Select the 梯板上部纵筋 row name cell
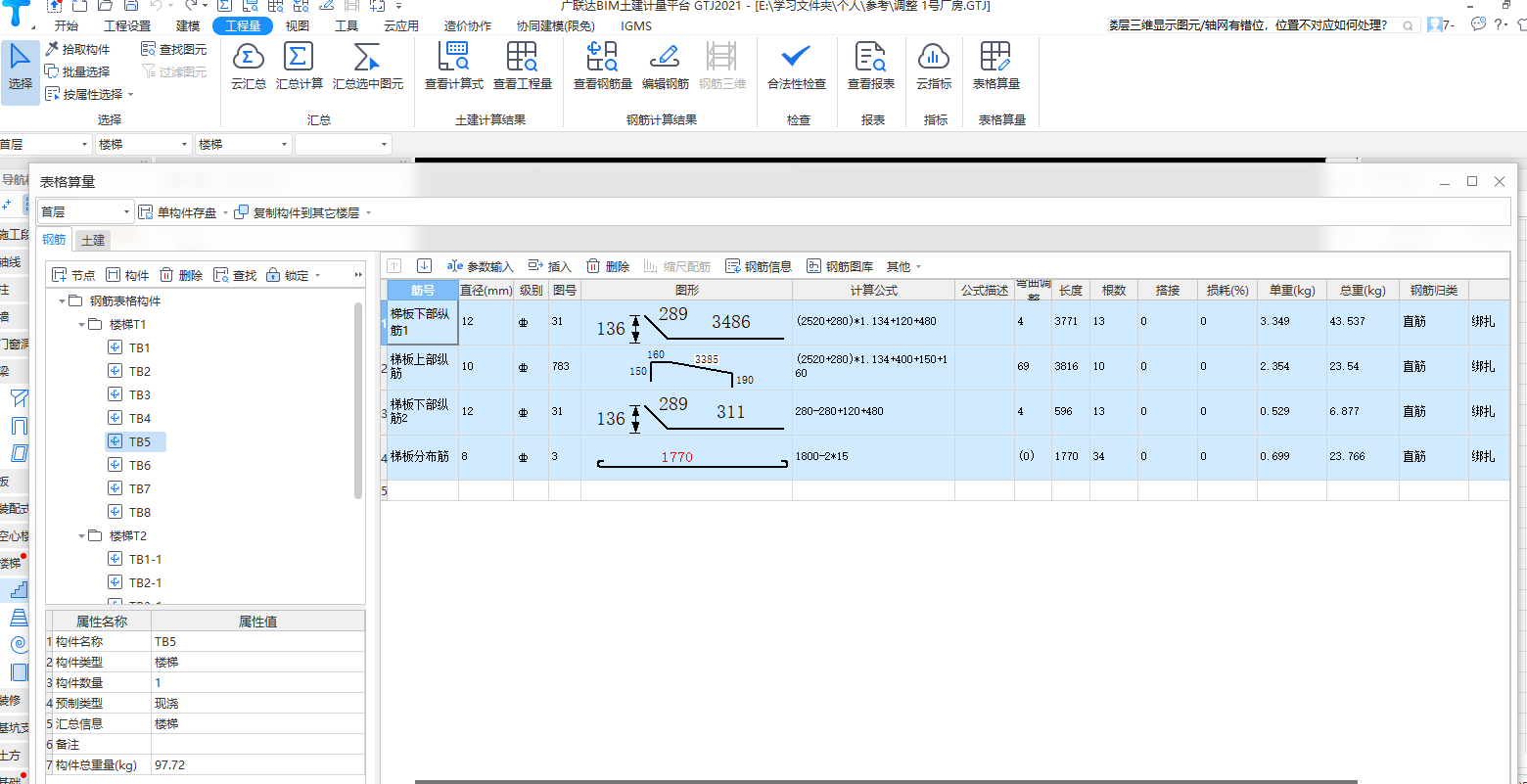The image size is (1527, 784). coord(423,366)
